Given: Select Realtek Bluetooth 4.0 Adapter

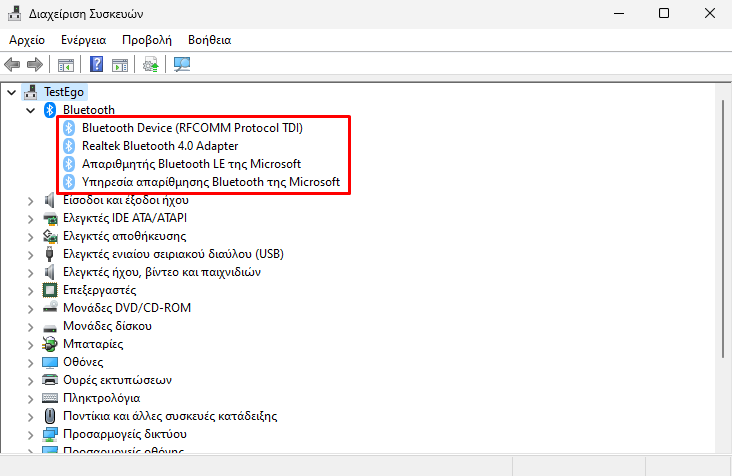Looking at the screenshot, I should click(x=160, y=146).
